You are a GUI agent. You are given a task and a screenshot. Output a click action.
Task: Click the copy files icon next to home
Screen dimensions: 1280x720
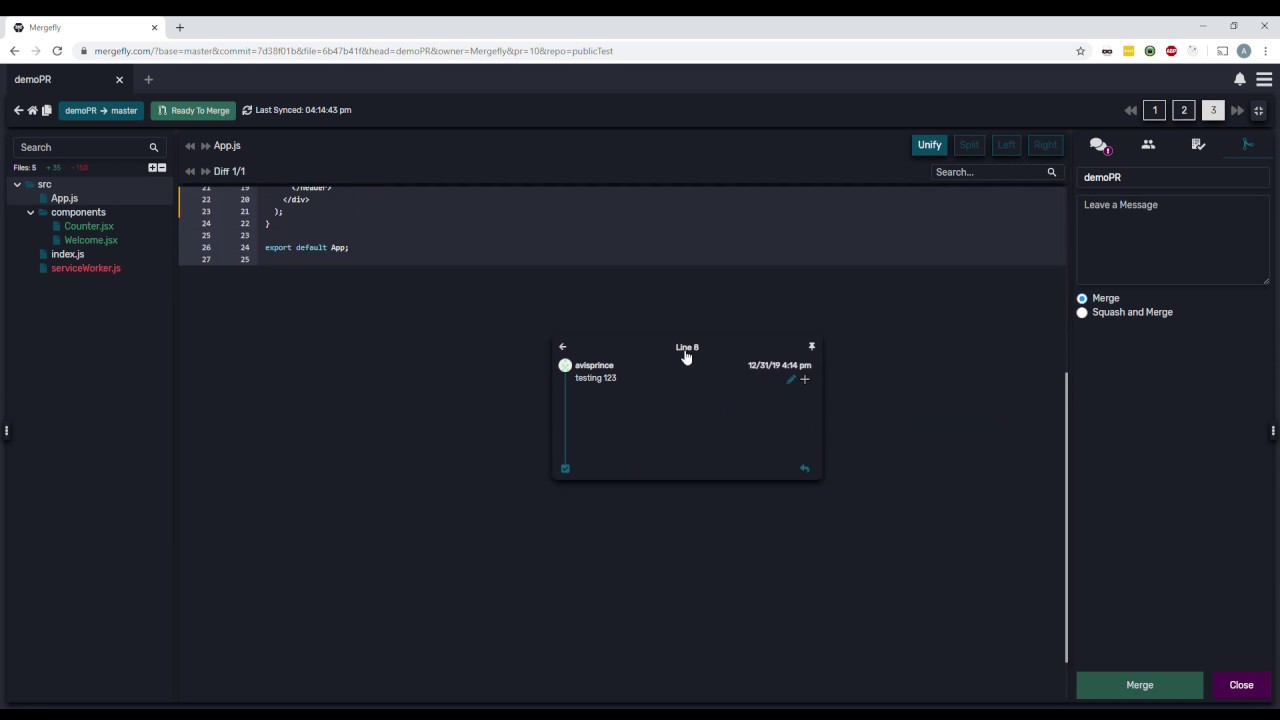coord(46,110)
